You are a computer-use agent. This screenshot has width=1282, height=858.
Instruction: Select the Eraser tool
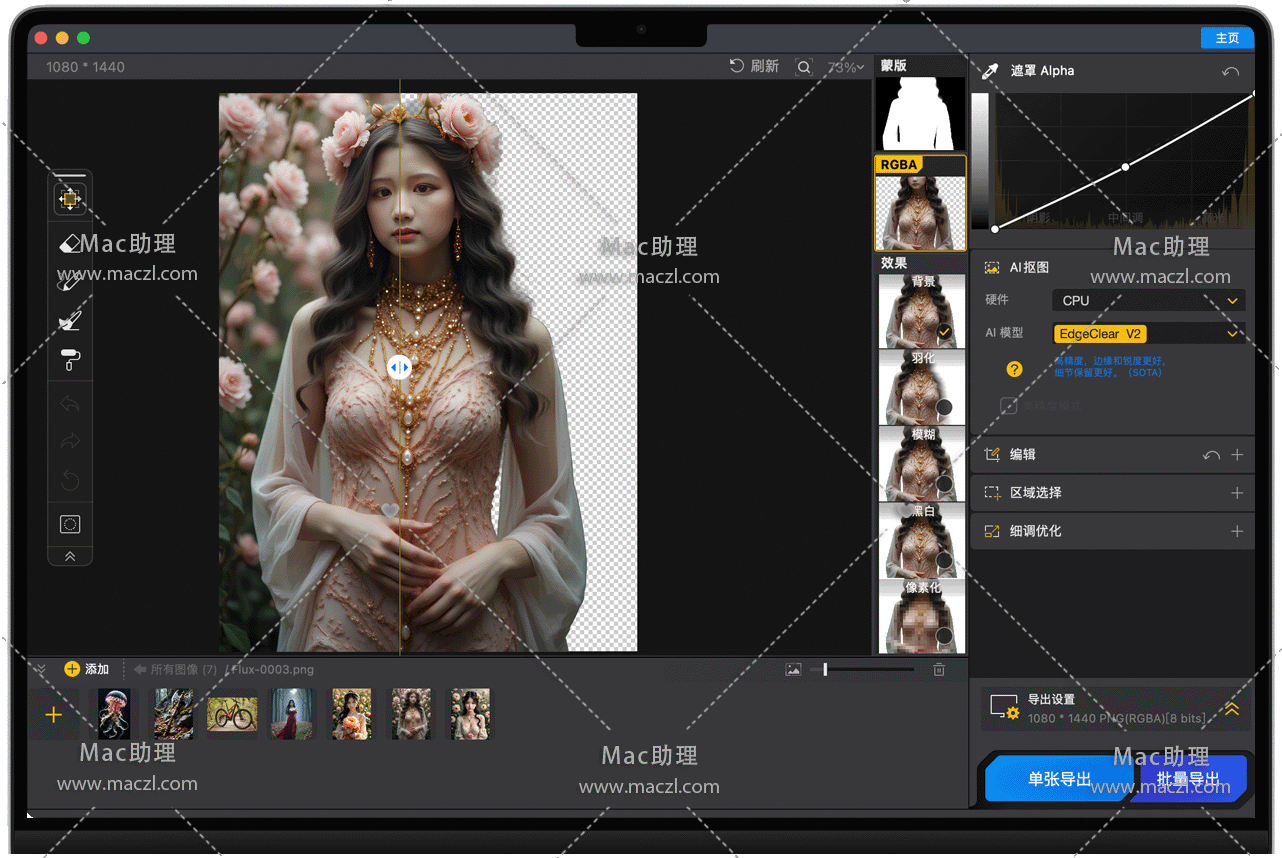coord(70,244)
